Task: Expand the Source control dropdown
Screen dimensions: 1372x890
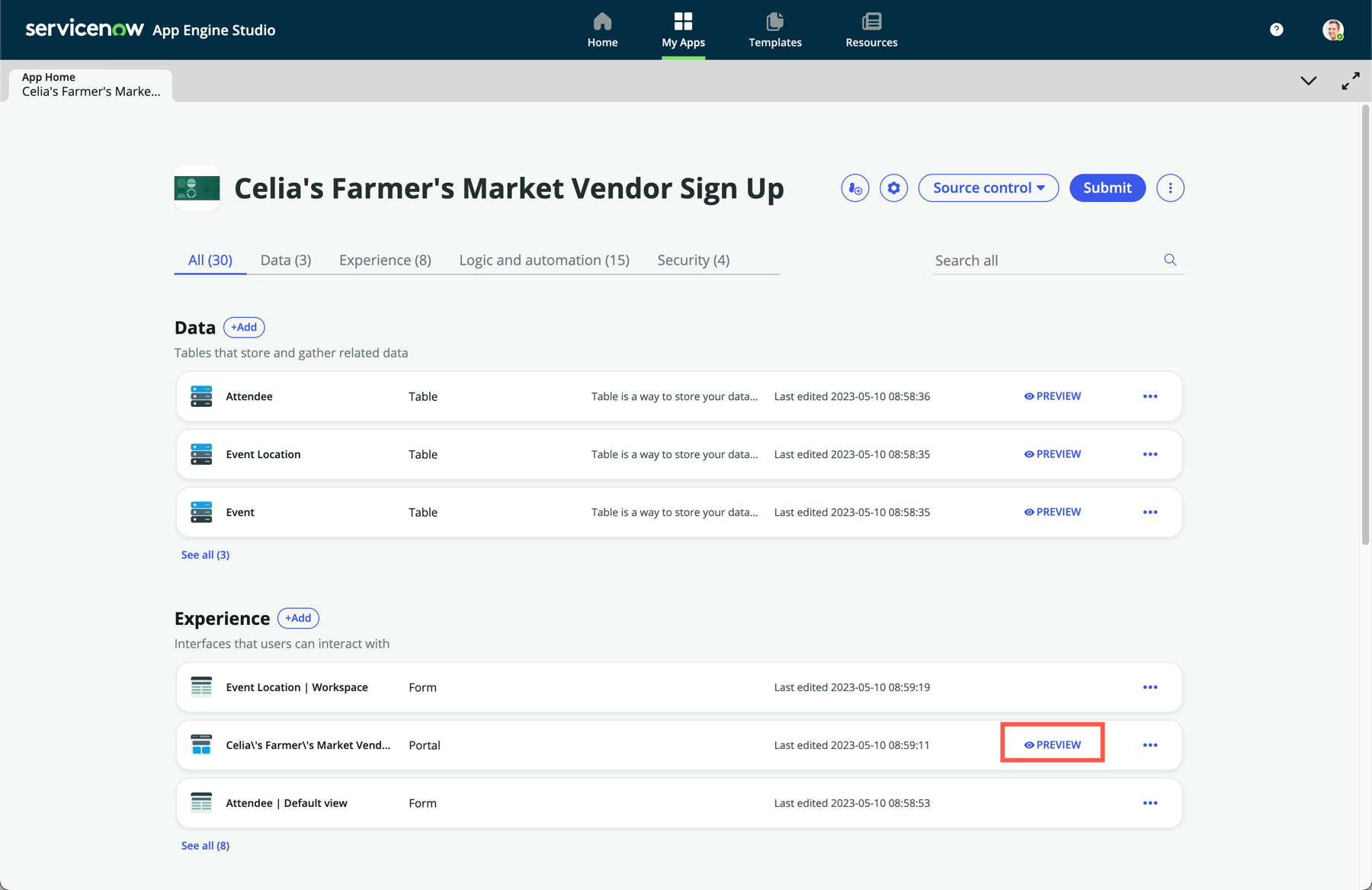Action: pos(989,188)
